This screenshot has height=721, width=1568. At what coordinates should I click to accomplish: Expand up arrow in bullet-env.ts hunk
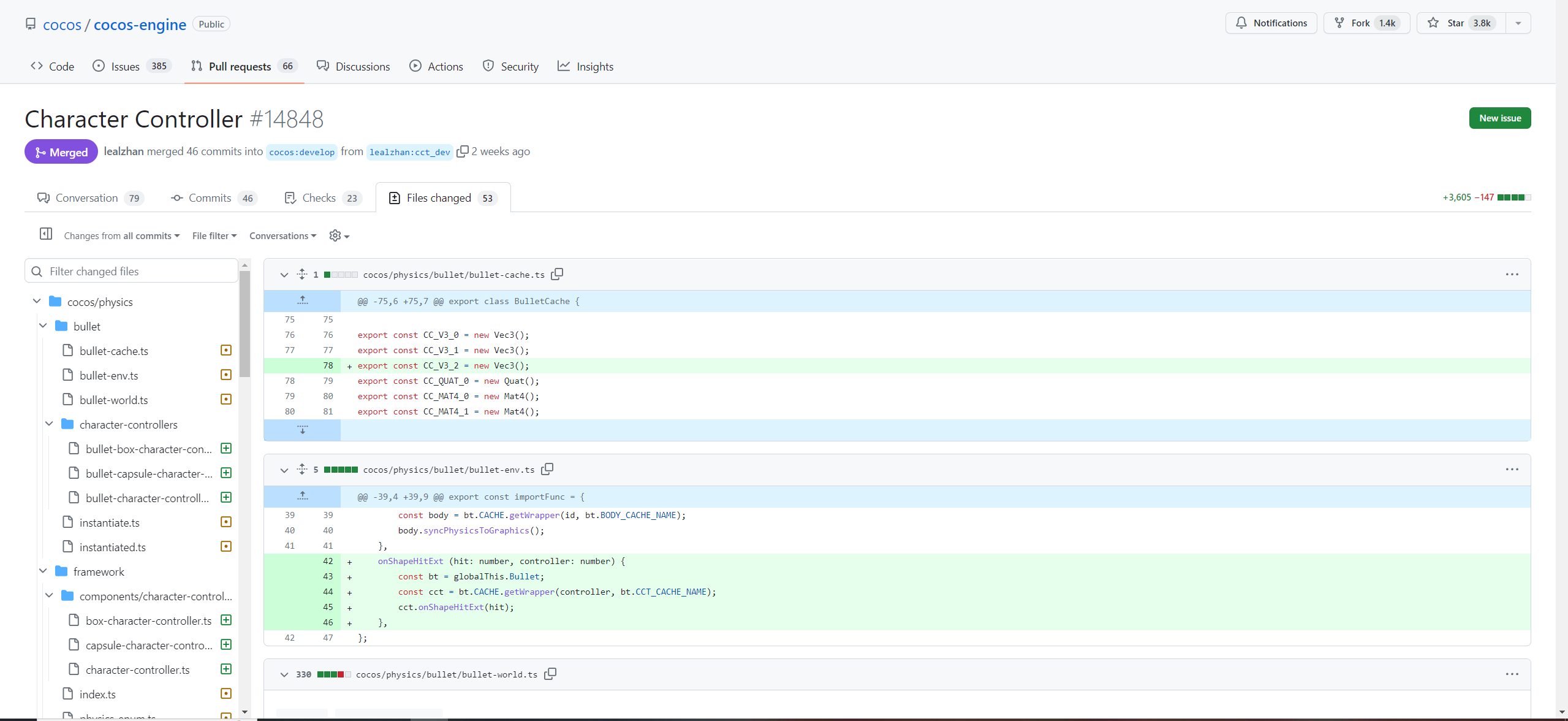[302, 496]
